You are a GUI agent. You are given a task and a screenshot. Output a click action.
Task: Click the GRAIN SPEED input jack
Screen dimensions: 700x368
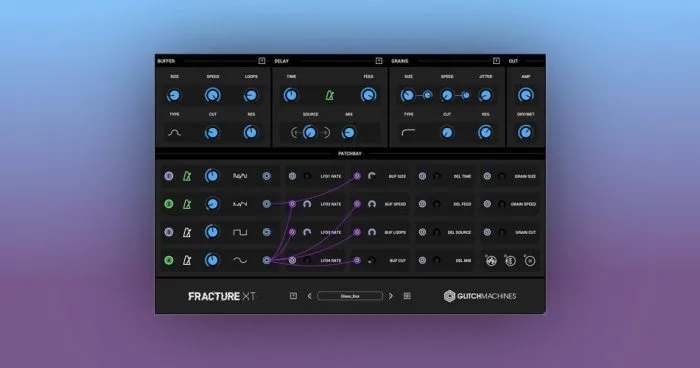tap(488, 204)
